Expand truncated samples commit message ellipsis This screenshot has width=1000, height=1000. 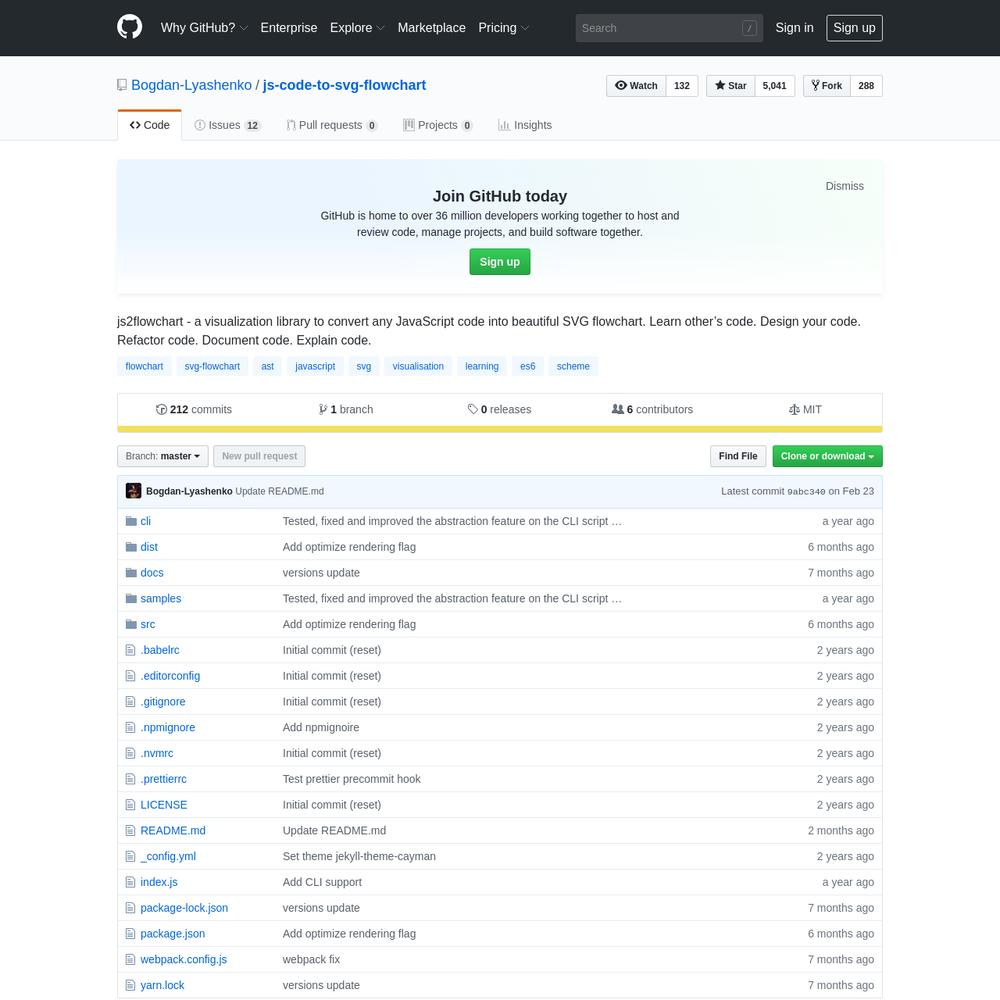pyautogui.click(x=616, y=598)
